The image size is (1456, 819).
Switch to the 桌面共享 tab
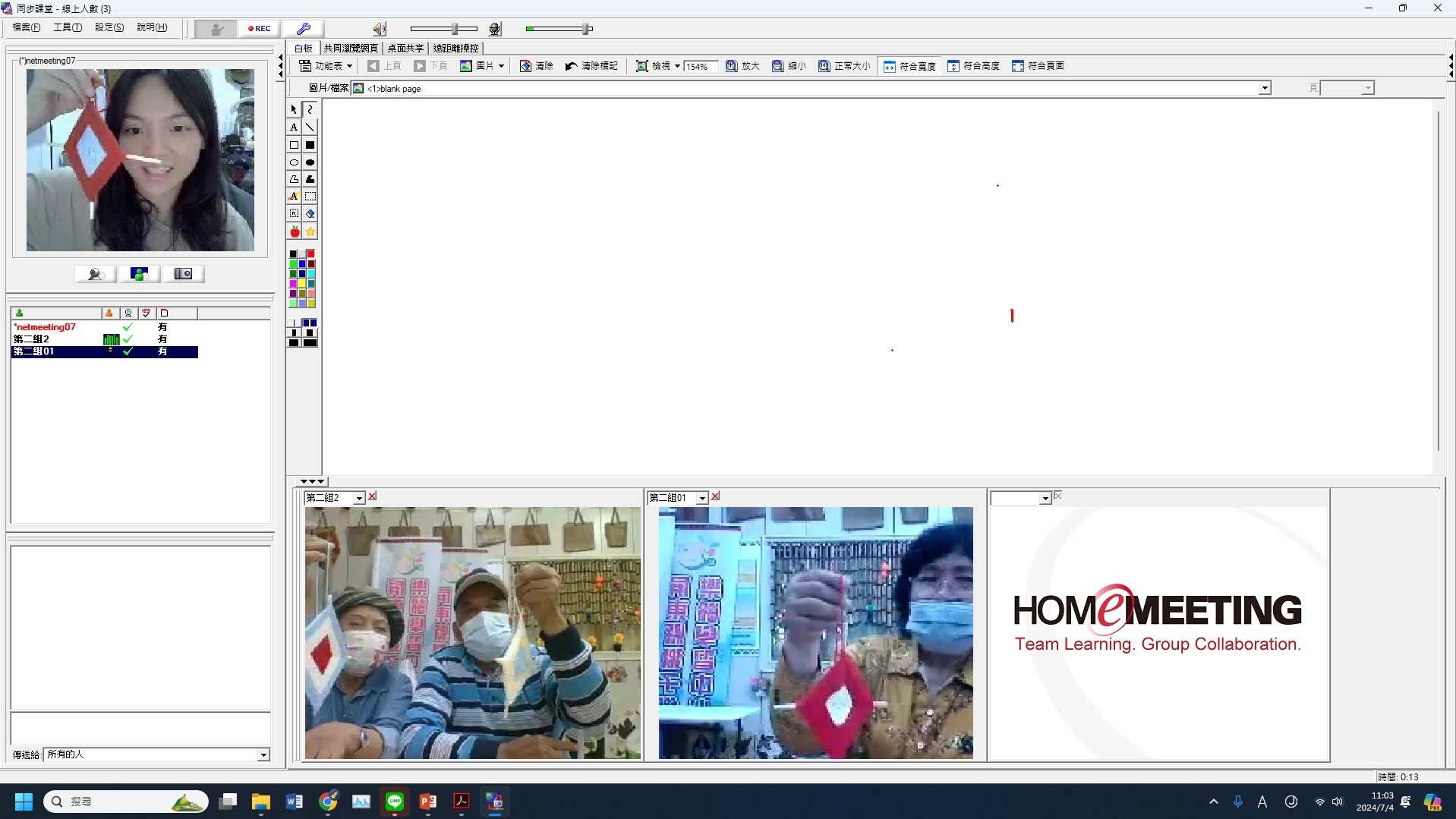point(405,48)
